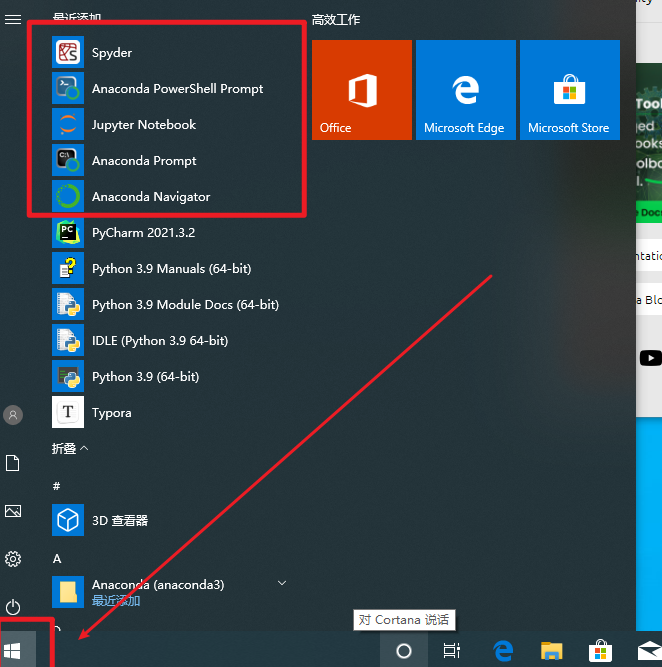662x667 pixels.
Task: Click YouTube icon in background window
Action: coord(651,358)
